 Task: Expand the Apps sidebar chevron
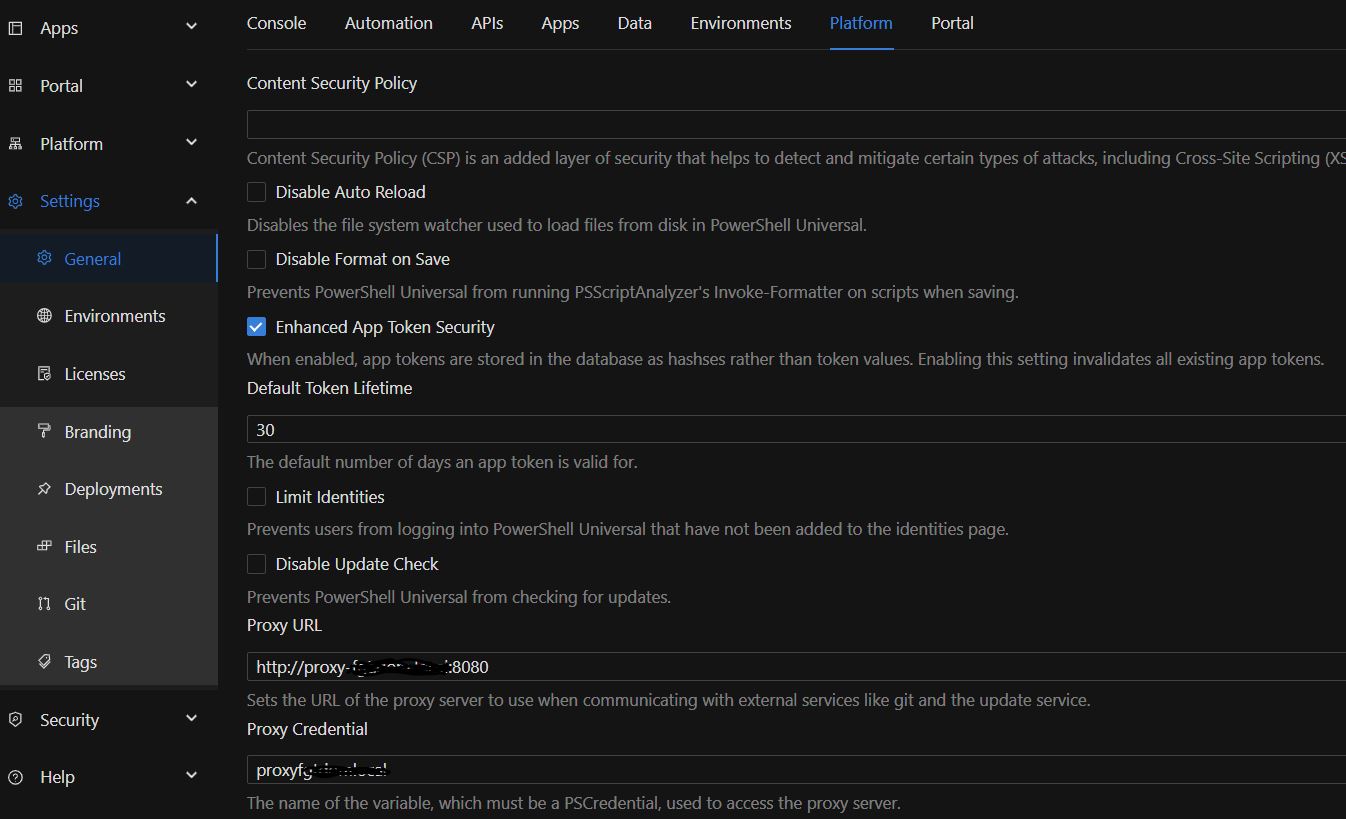tap(192, 27)
